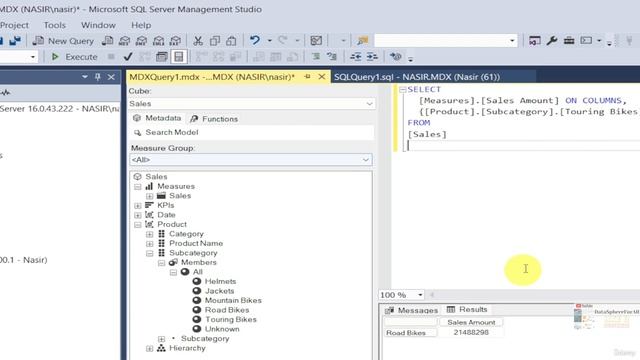
Task: Run the query with Execute
Action: click(74, 57)
